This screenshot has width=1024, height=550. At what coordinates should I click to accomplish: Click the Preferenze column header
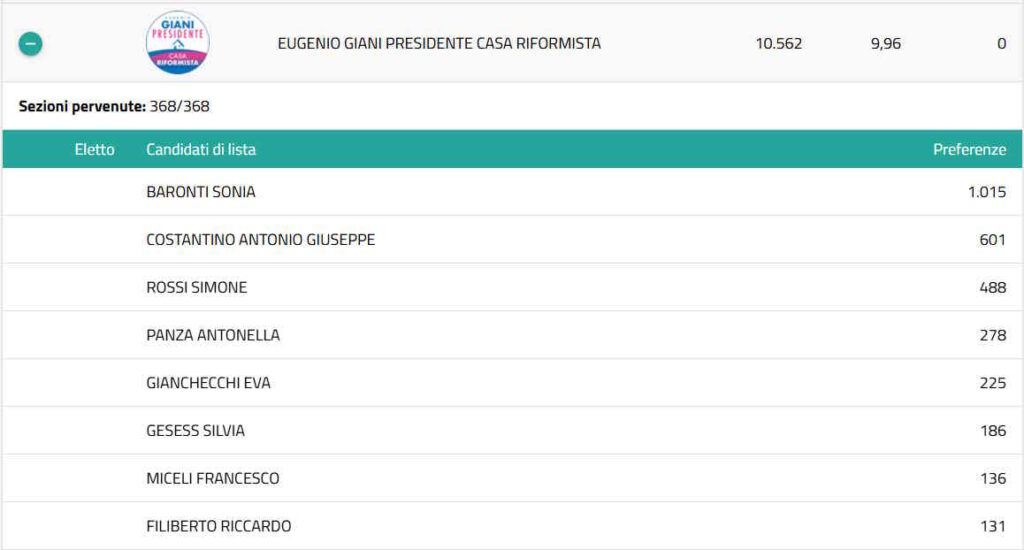point(969,150)
